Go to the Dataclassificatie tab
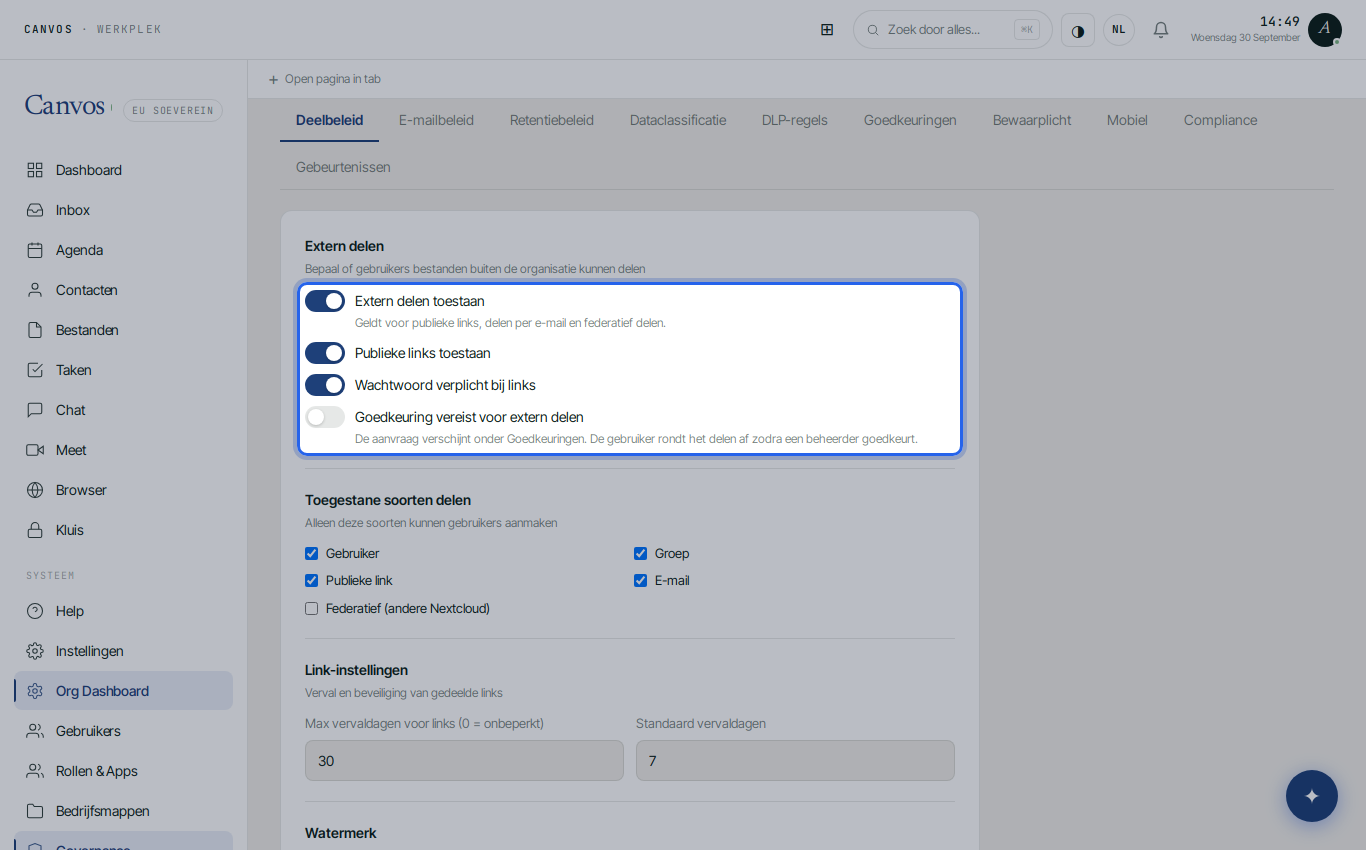 [x=678, y=120]
